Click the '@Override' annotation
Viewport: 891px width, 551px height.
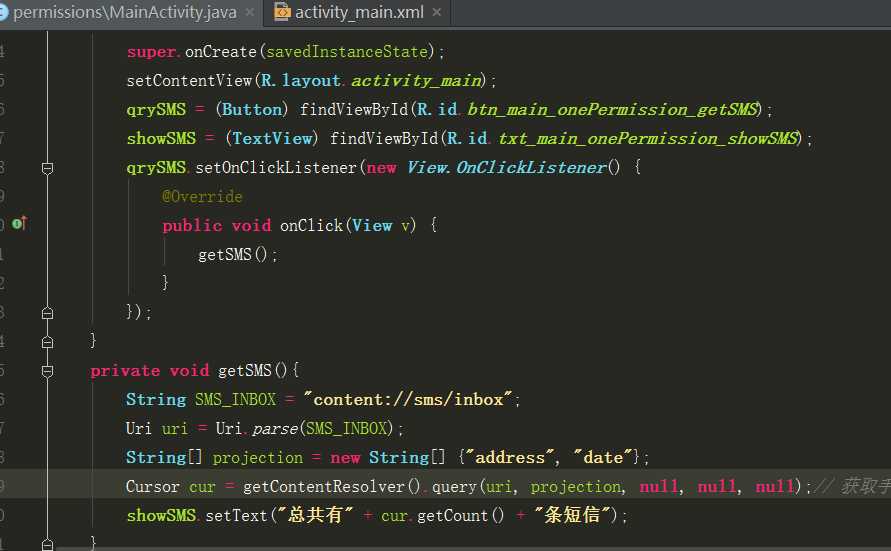[202, 197]
